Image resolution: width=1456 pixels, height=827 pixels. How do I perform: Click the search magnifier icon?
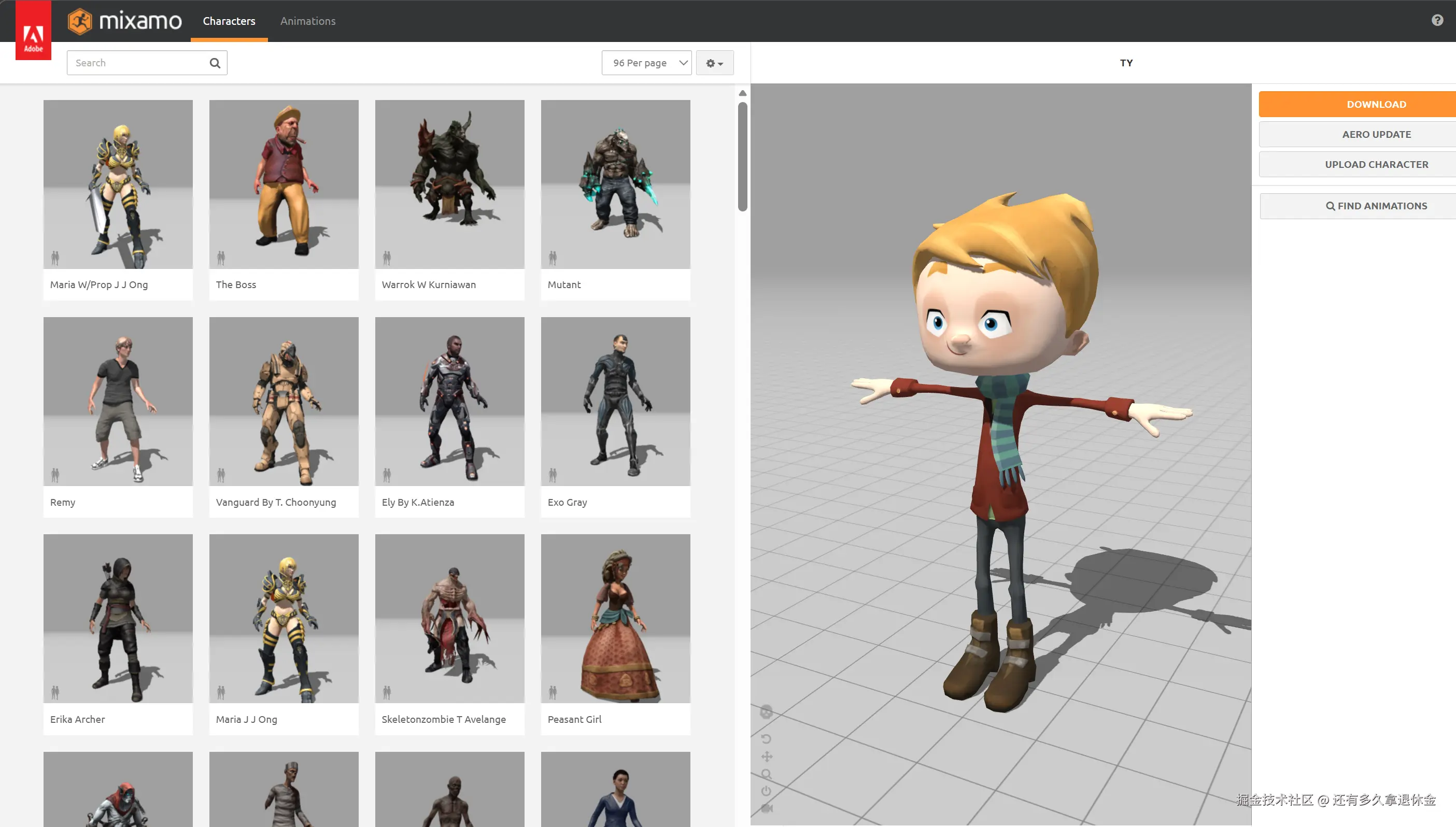pyautogui.click(x=215, y=63)
